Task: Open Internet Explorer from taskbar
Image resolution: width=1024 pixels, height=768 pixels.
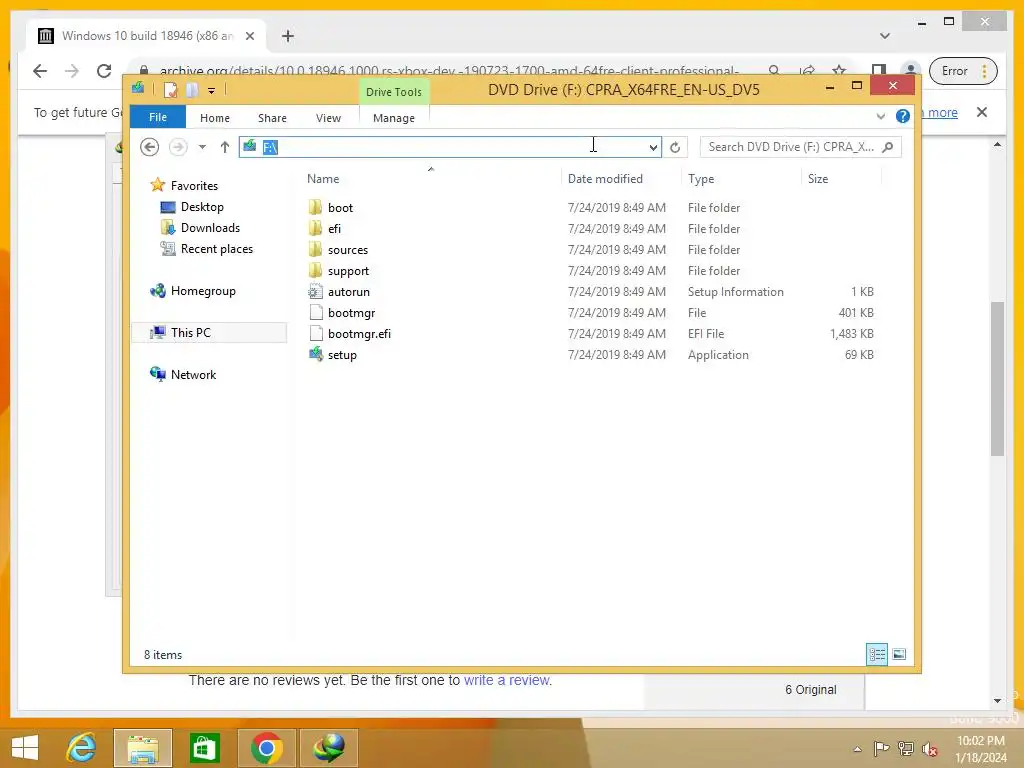Action: click(82, 748)
